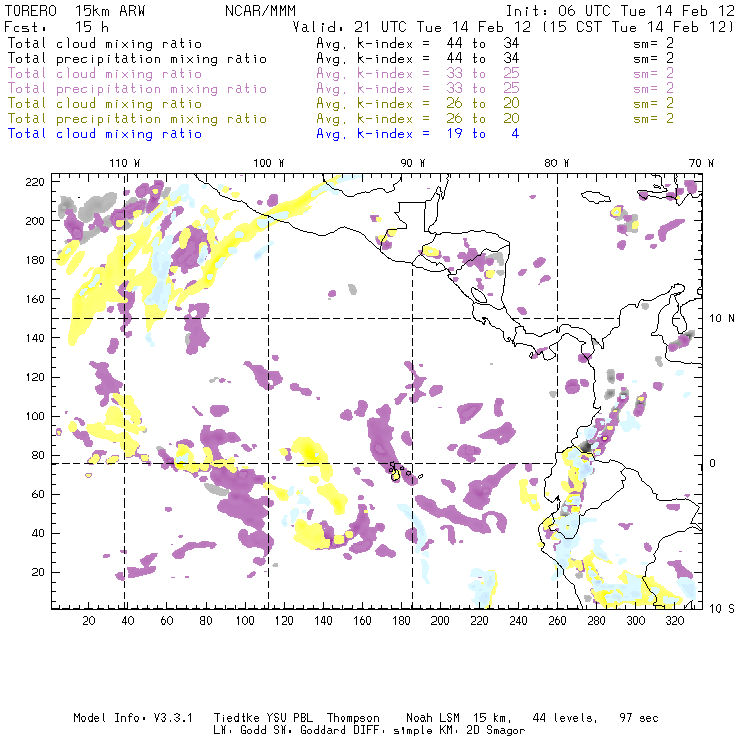Click 'Tiedtke' in model info line

(x=236, y=718)
